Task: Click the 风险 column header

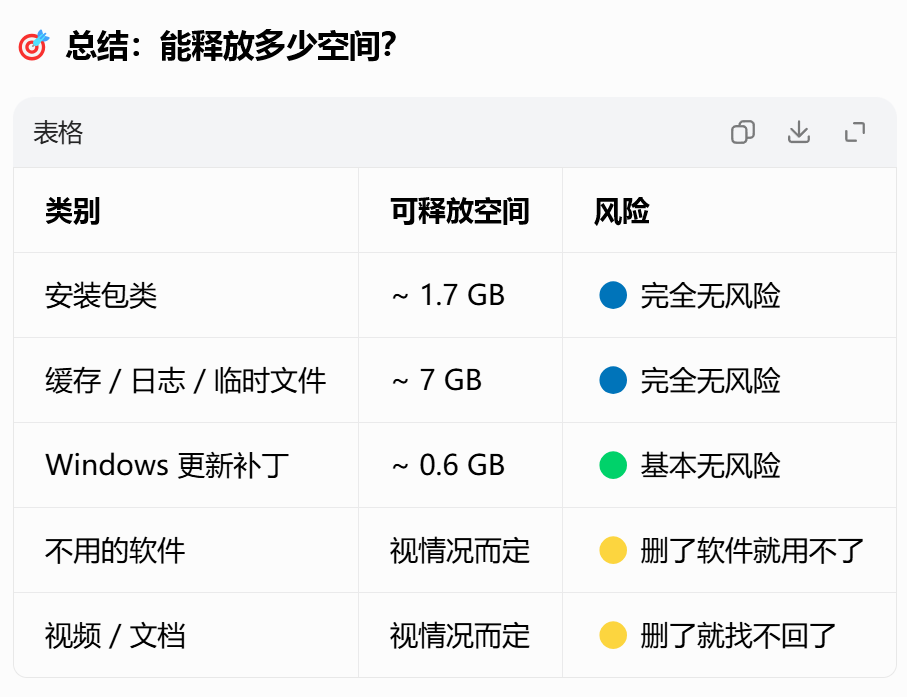Action: tap(622, 211)
